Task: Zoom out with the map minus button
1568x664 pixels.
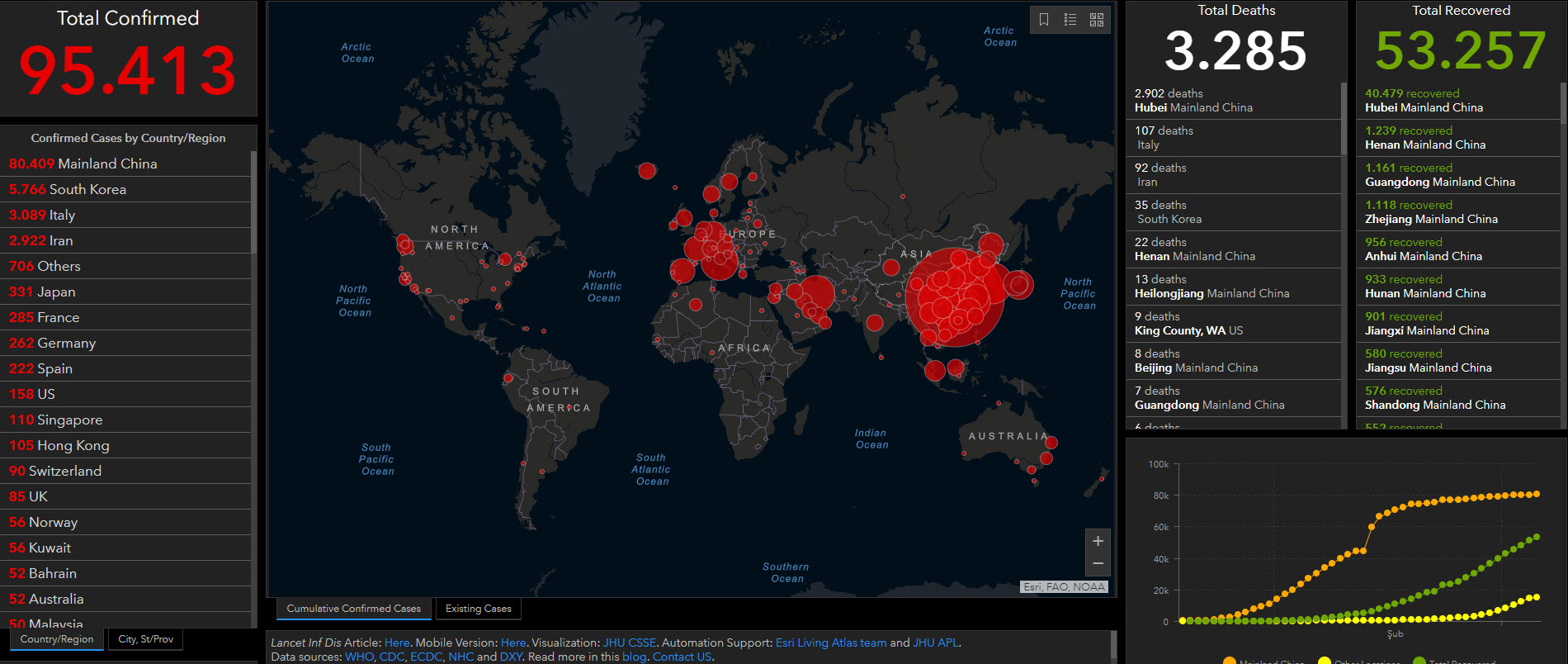Action: coord(1098,563)
